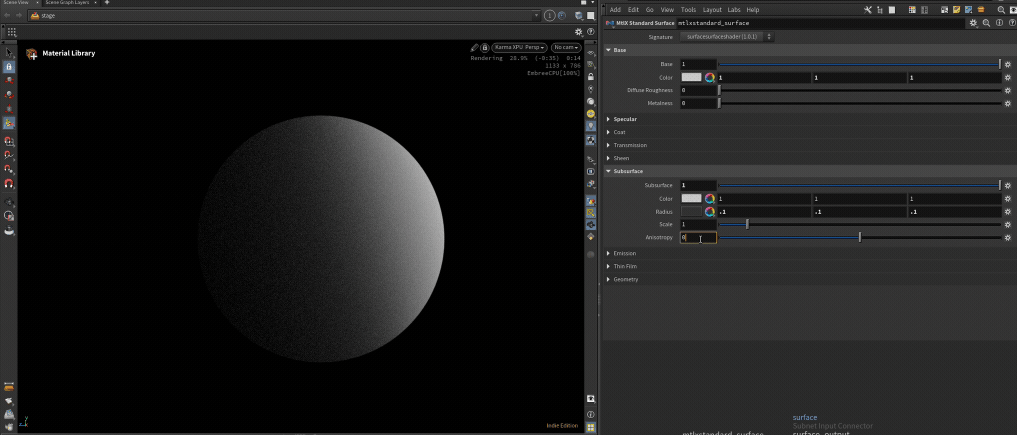Open the viewport display options gear icon
This screenshot has width=1017, height=435.
578,32
